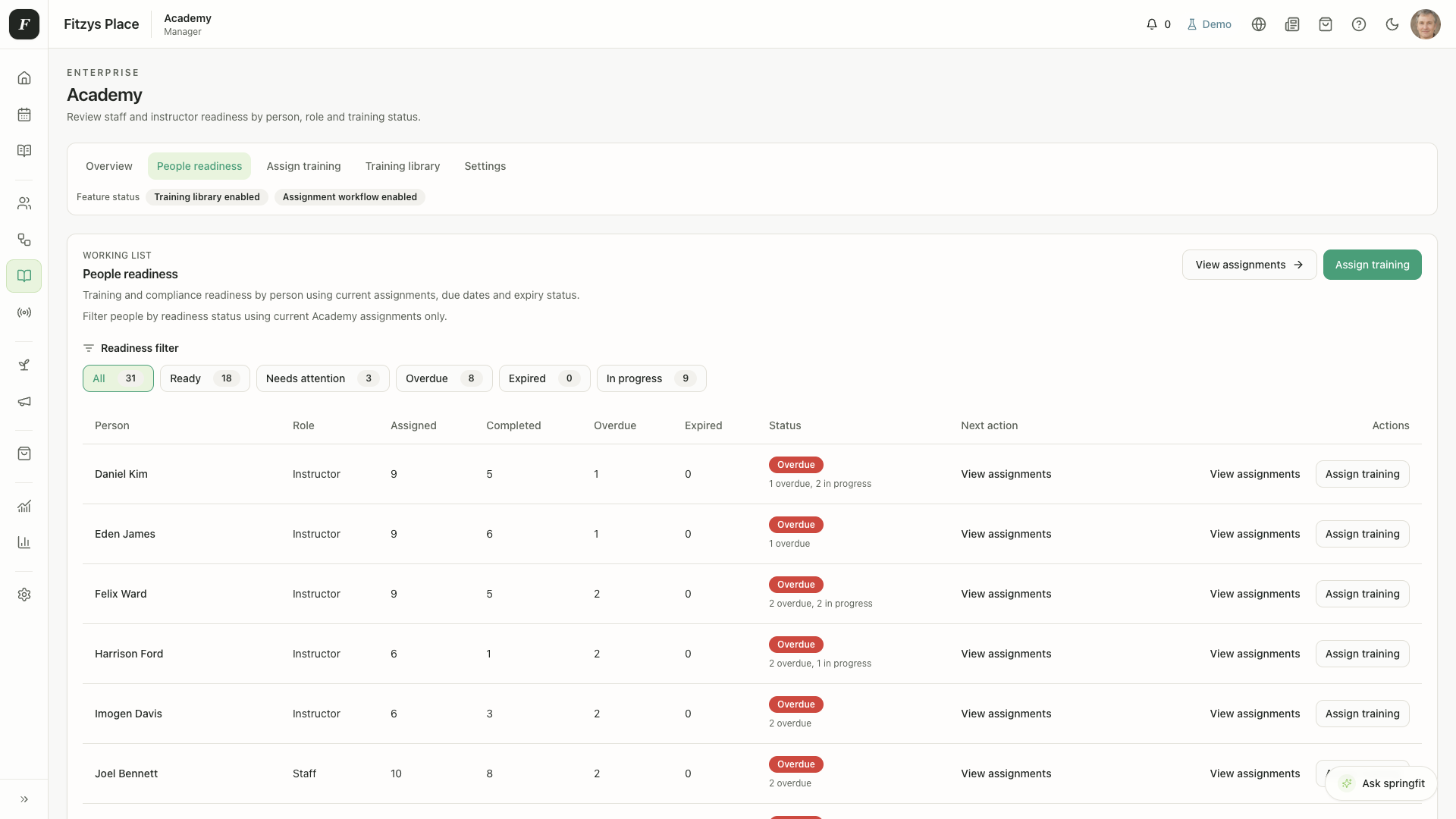
Task: Open the open-book newspaper sidebar icon
Action: tap(24, 151)
